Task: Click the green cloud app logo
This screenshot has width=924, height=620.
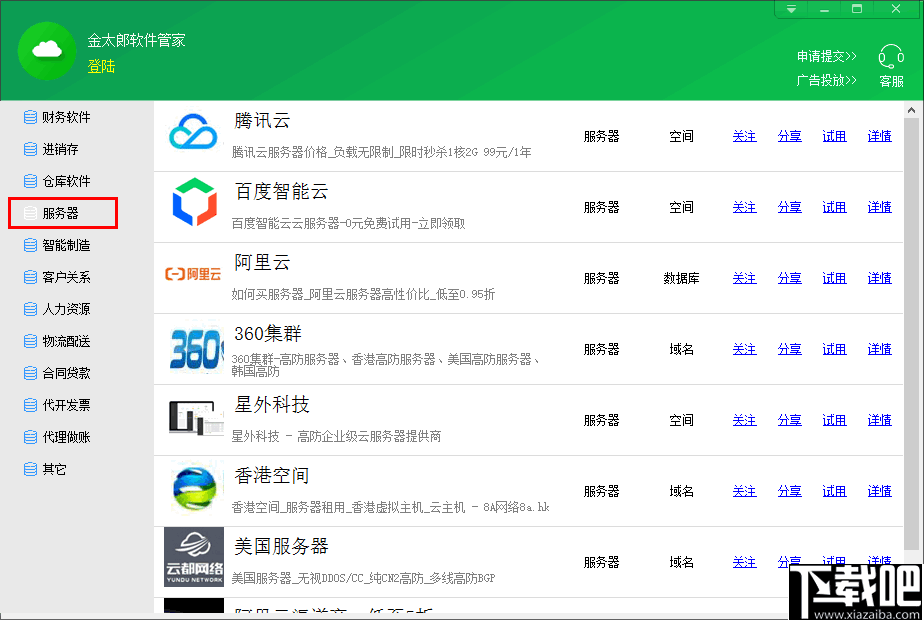Action: pyautogui.click(x=47, y=51)
